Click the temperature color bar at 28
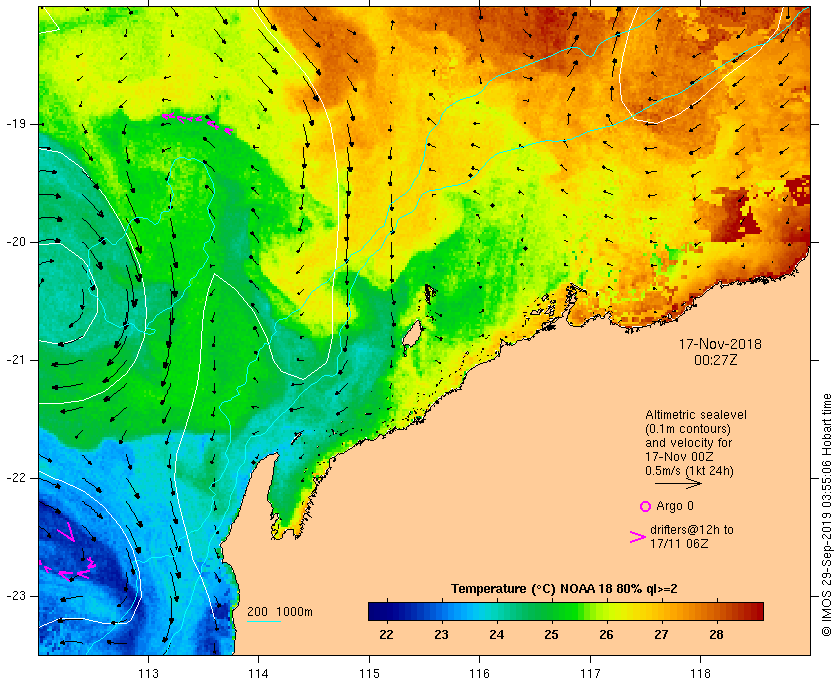The height and width of the screenshot is (680, 840). (x=716, y=611)
